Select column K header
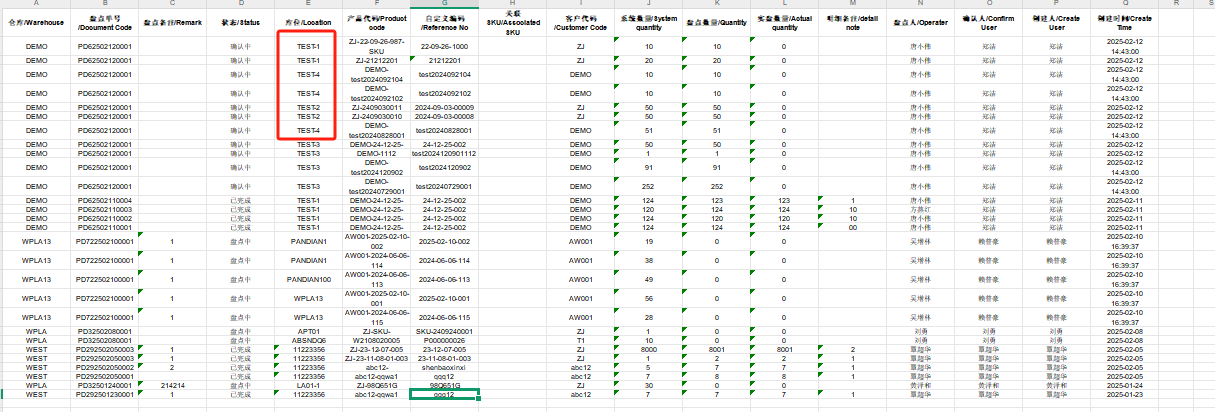Image resolution: width=1215 pixels, height=412 pixels. tap(717, 5)
